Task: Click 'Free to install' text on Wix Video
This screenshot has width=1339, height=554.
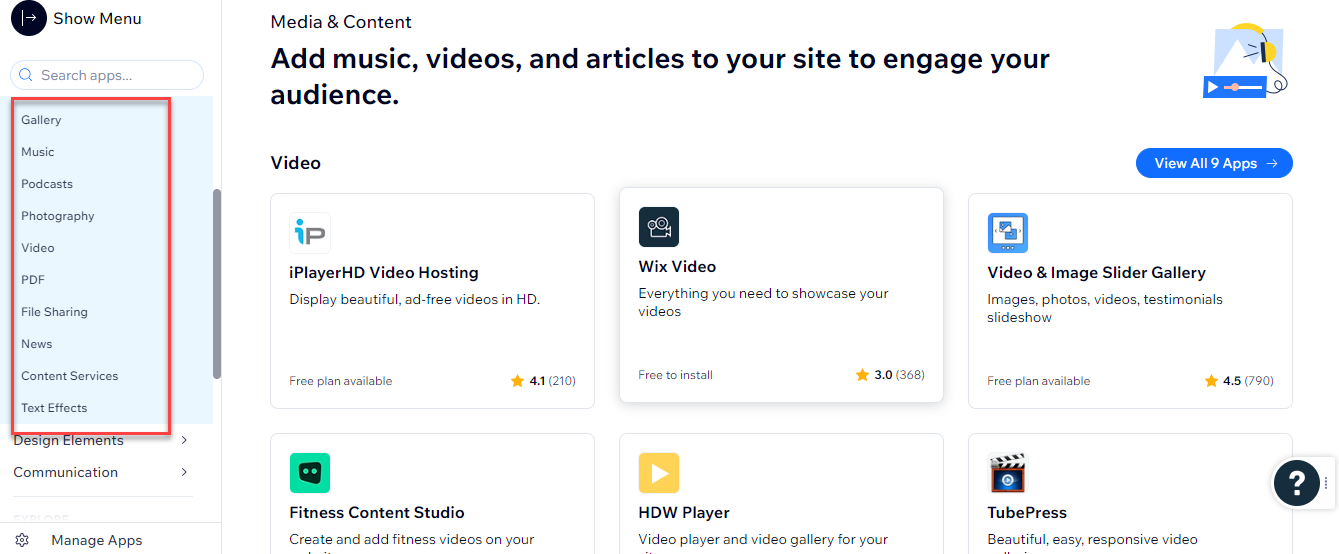Action: [675, 375]
